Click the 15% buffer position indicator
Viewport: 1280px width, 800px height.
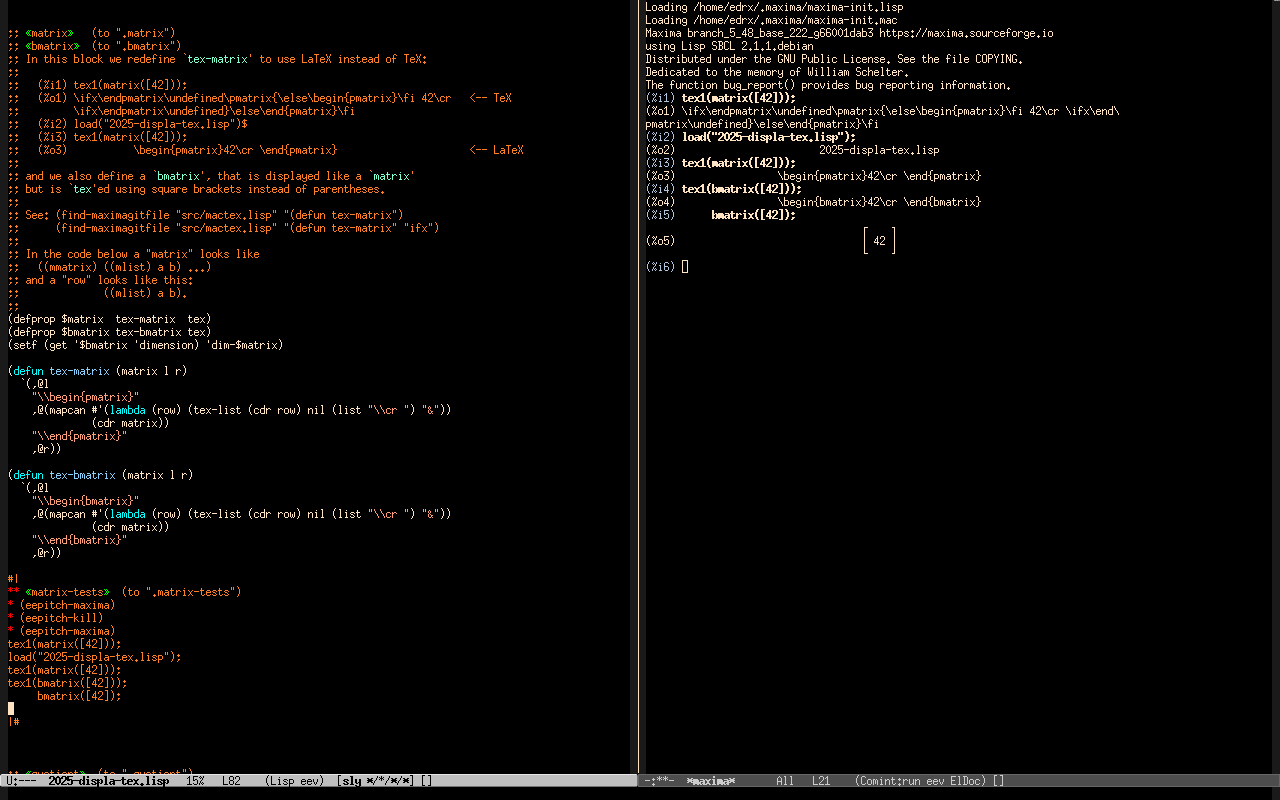click(195, 781)
